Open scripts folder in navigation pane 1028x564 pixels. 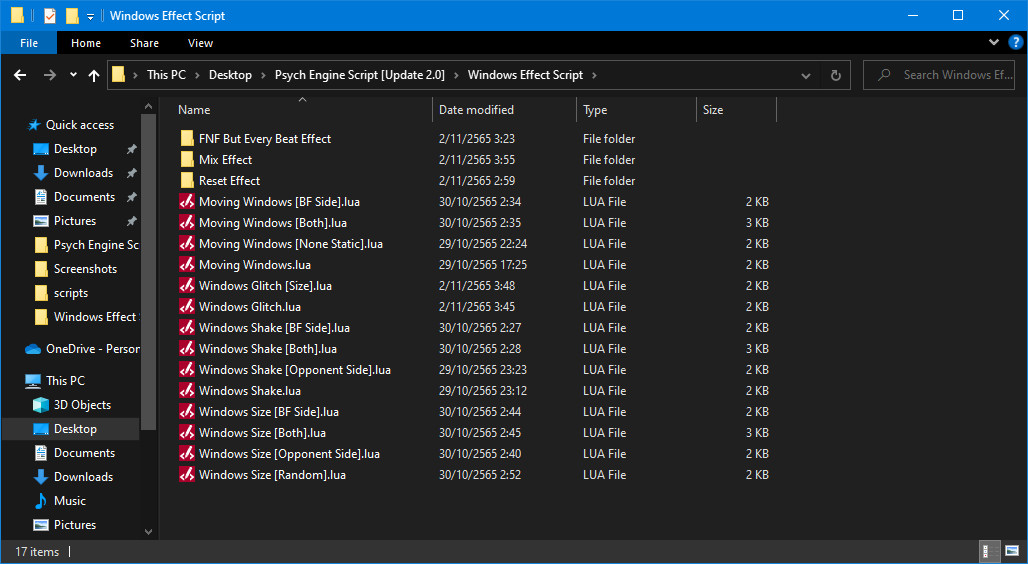[x=71, y=292]
